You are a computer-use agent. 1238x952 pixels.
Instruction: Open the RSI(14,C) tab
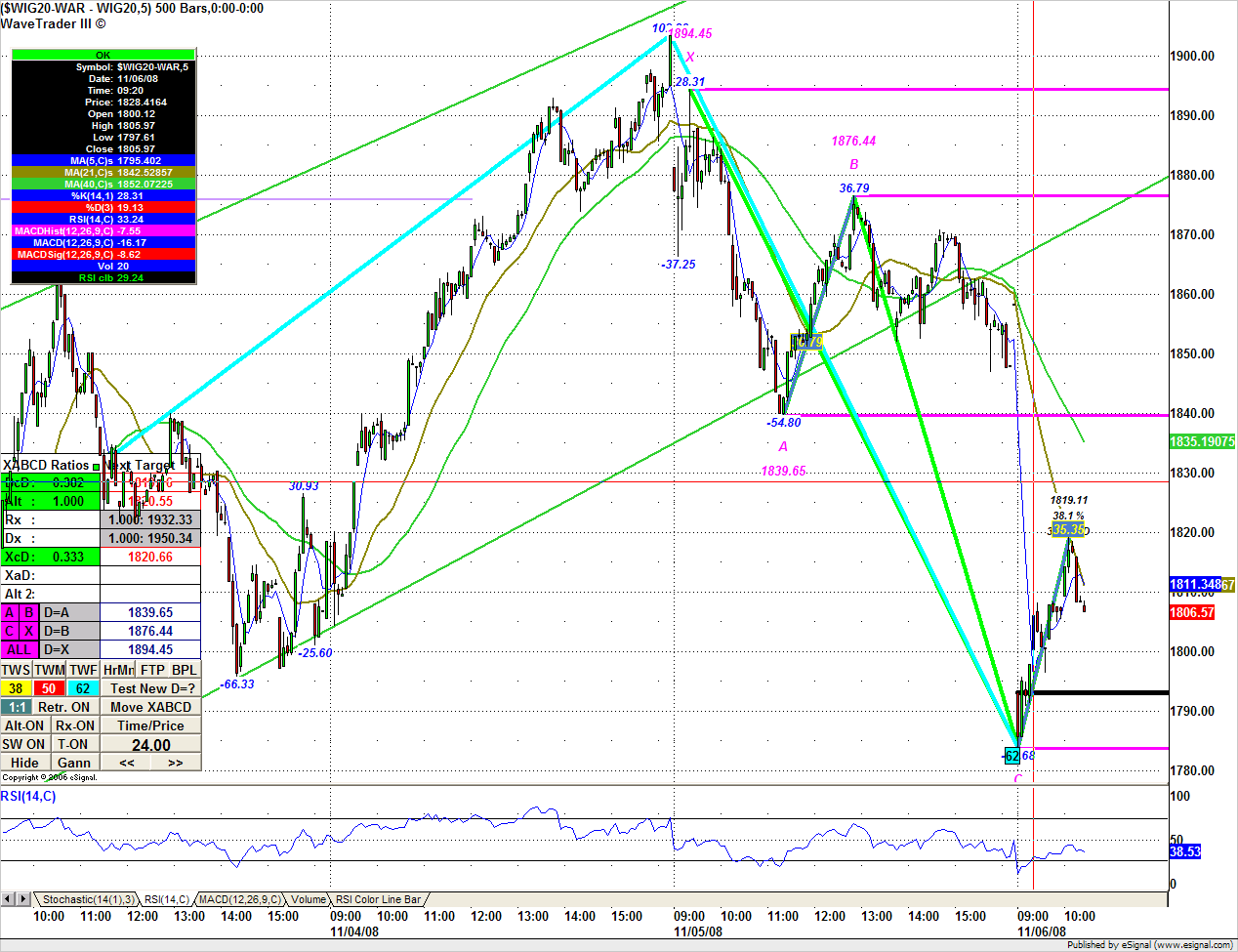coord(167,899)
